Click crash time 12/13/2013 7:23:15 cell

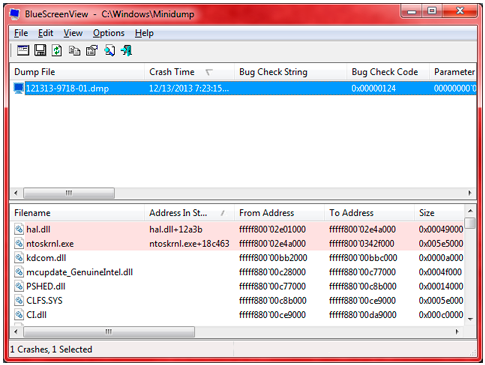pos(189,89)
